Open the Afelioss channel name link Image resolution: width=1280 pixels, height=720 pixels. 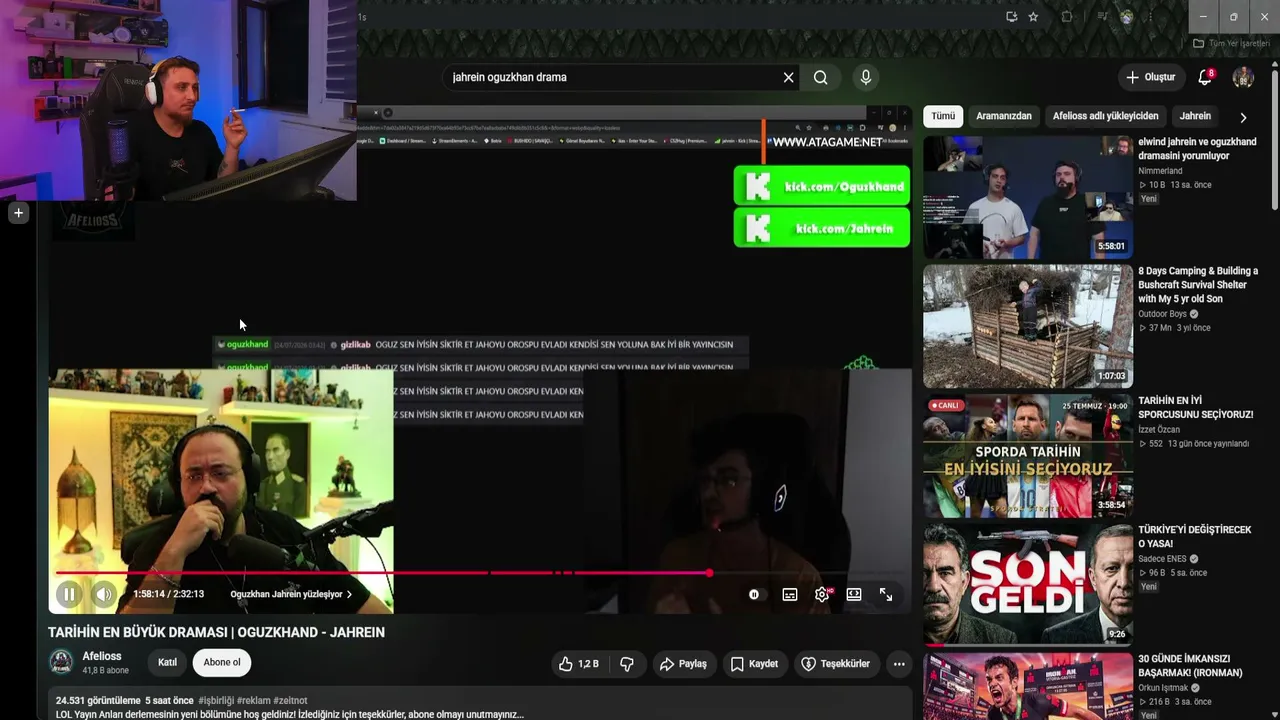[102, 656]
